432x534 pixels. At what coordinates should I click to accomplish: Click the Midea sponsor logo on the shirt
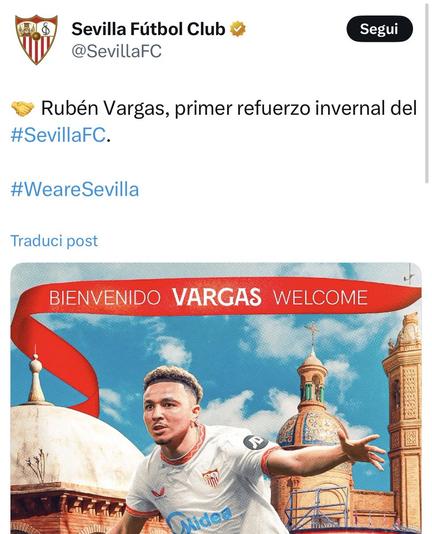200,519
